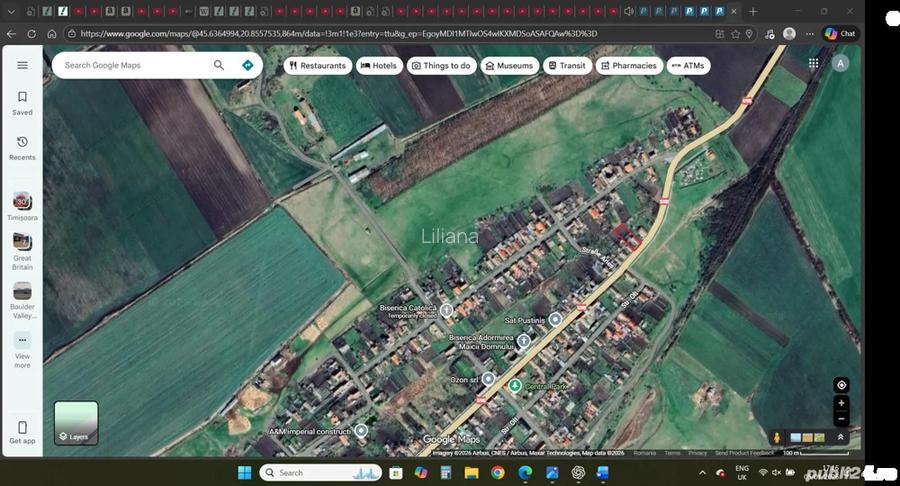Open the Saved places panel
Screen dimensions: 900x486
pyautogui.click(x=22, y=103)
